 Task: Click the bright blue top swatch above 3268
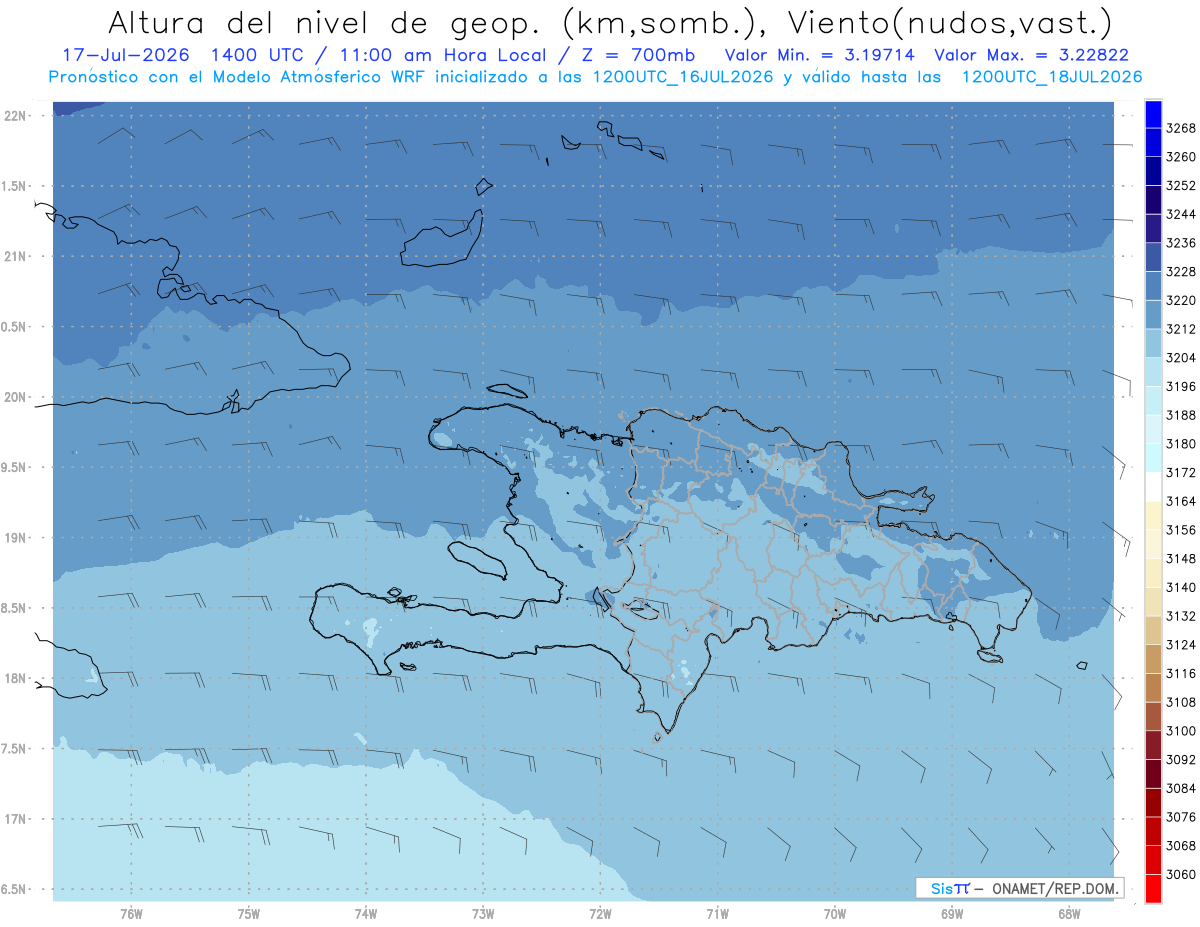[x=1153, y=114]
